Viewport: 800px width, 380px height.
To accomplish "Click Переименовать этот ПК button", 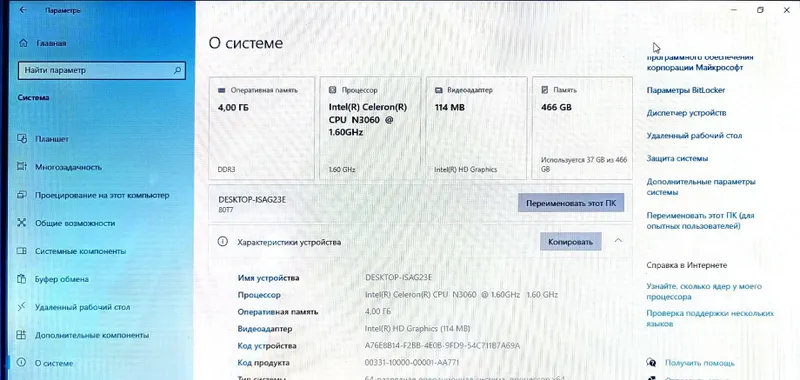I will click(571, 202).
